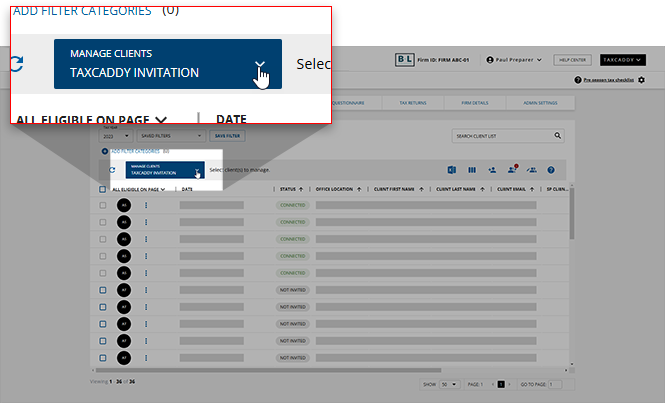Click the Paul Preparer account avatar icon
This screenshot has width=665, height=403.
tap(490, 60)
